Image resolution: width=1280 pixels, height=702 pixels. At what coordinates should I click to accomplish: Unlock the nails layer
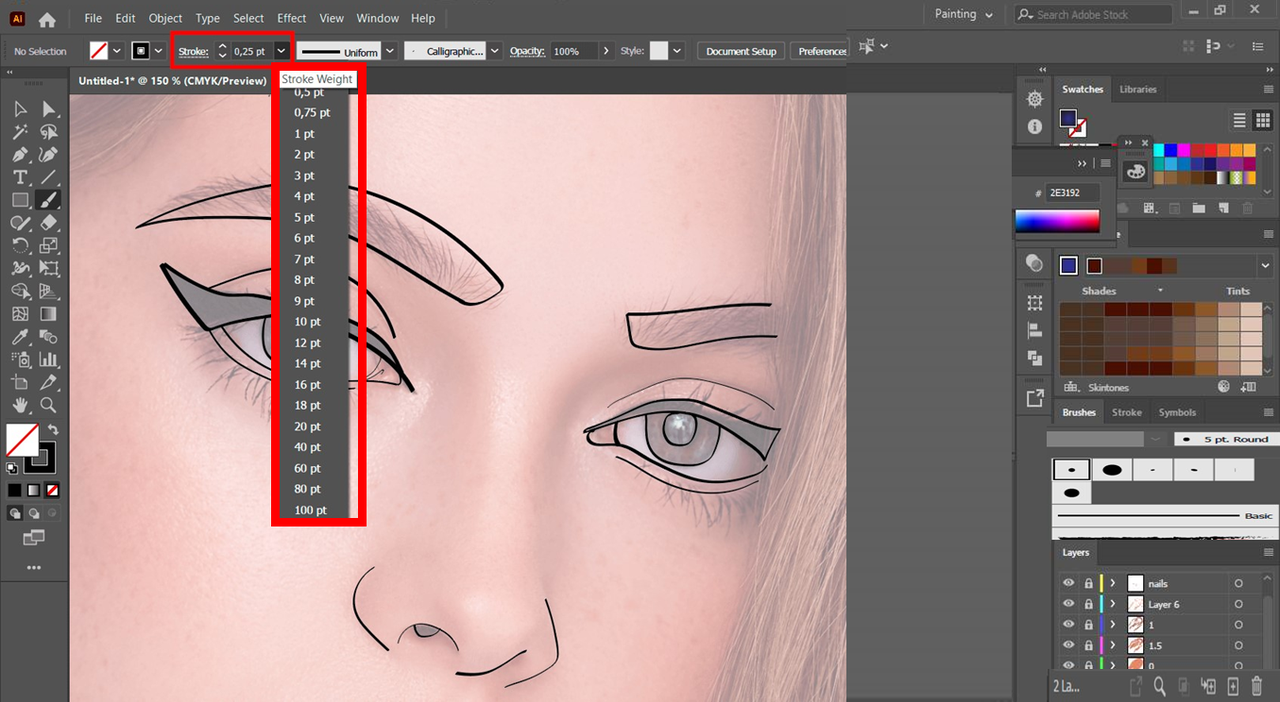click(1089, 583)
